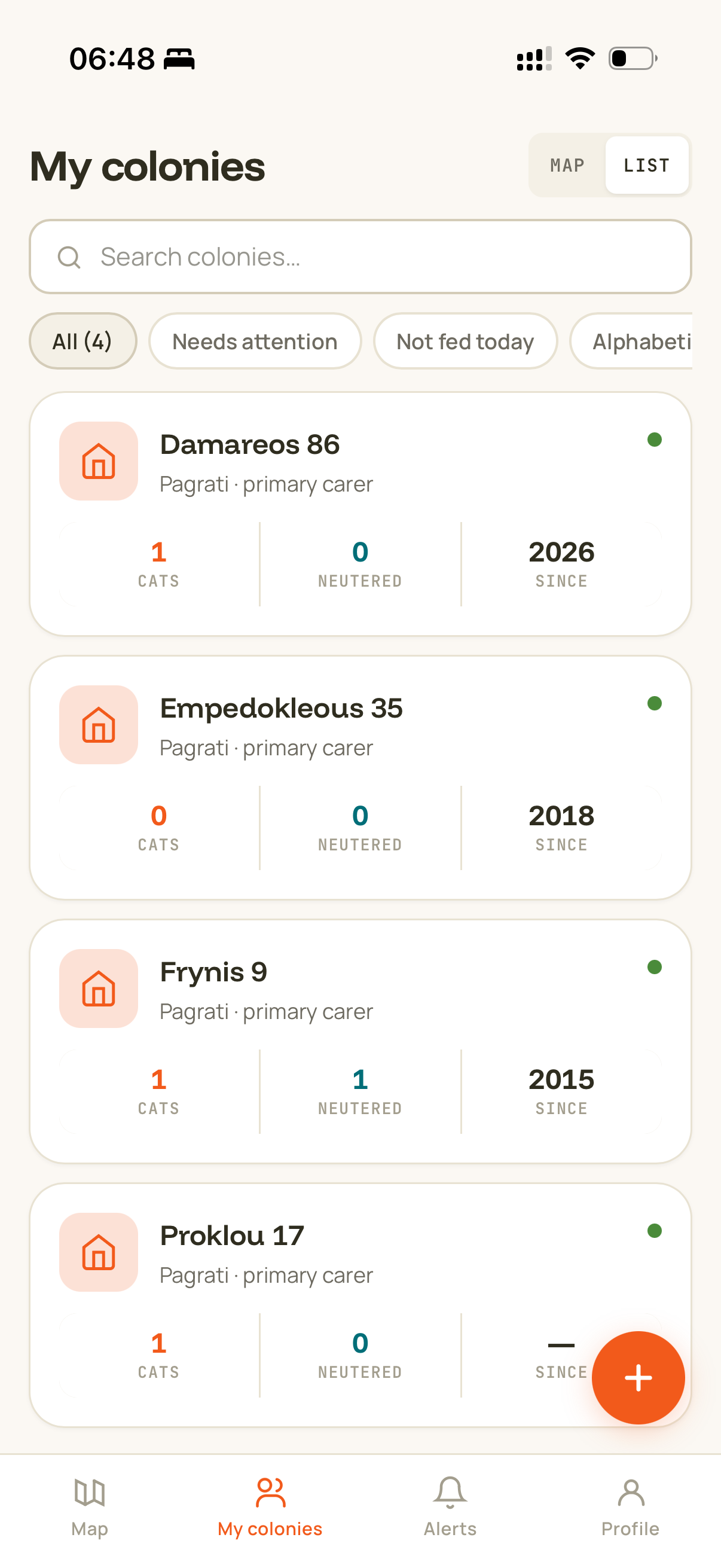Toggle the Needs attention filter chip
The image size is (721, 1568).
[x=255, y=341]
